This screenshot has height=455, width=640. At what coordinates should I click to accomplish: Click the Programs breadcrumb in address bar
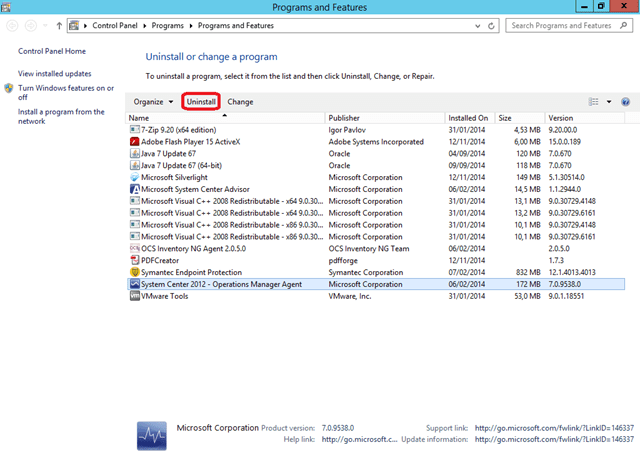[x=167, y=25]
